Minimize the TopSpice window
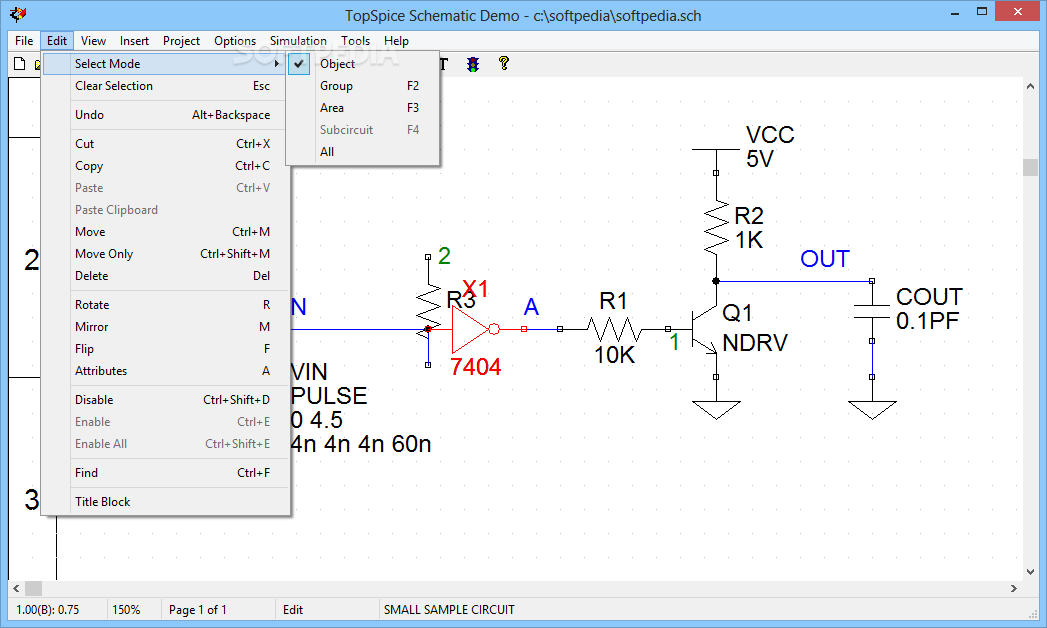This screenshot has height=628, width=1047. click(x=956, y=12)
